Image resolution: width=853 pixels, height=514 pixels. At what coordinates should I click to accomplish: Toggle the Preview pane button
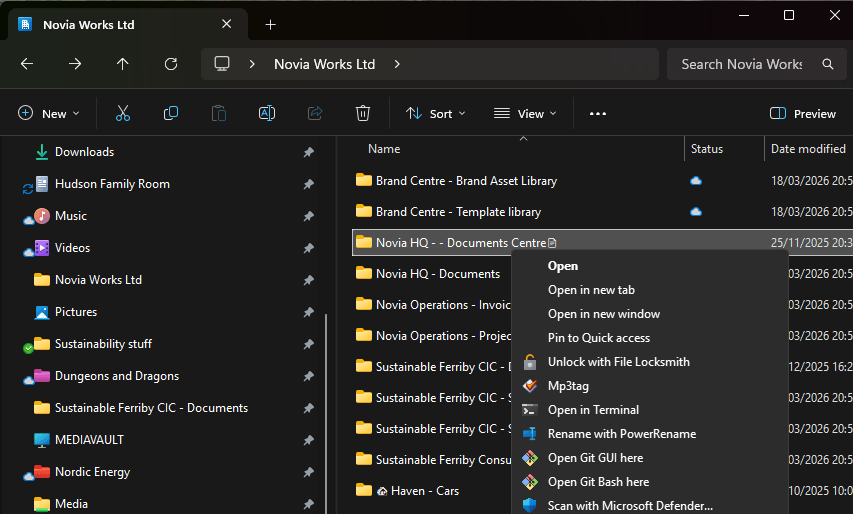(x=803, y=114)
